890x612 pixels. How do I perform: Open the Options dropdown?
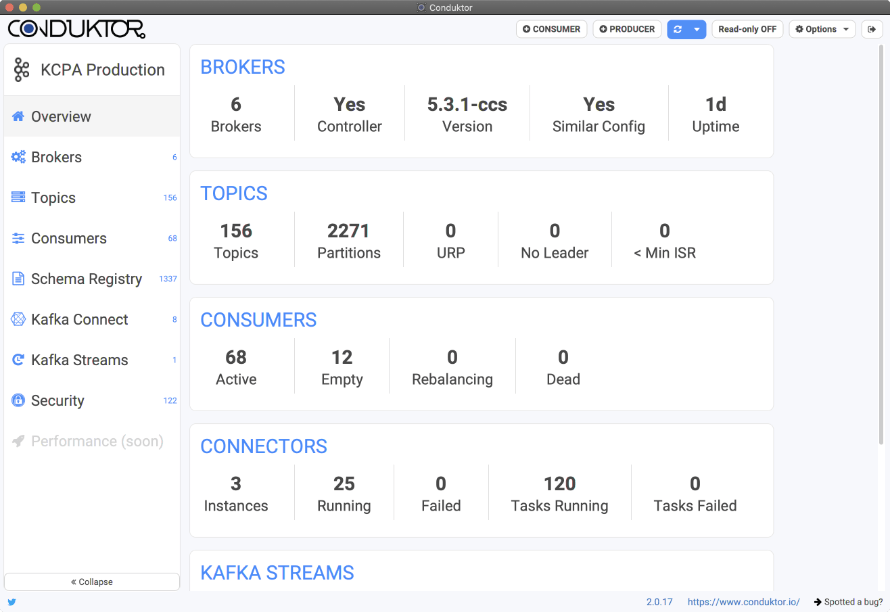(821, 29)
